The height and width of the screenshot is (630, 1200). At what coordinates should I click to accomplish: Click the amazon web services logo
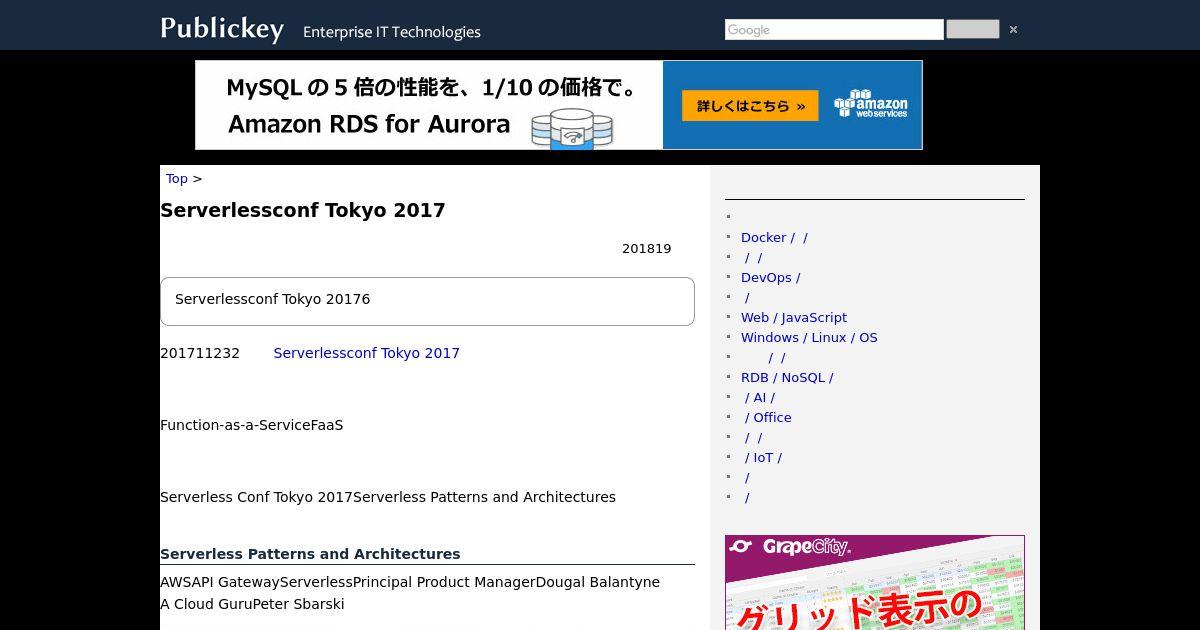[x=871, y=104]
